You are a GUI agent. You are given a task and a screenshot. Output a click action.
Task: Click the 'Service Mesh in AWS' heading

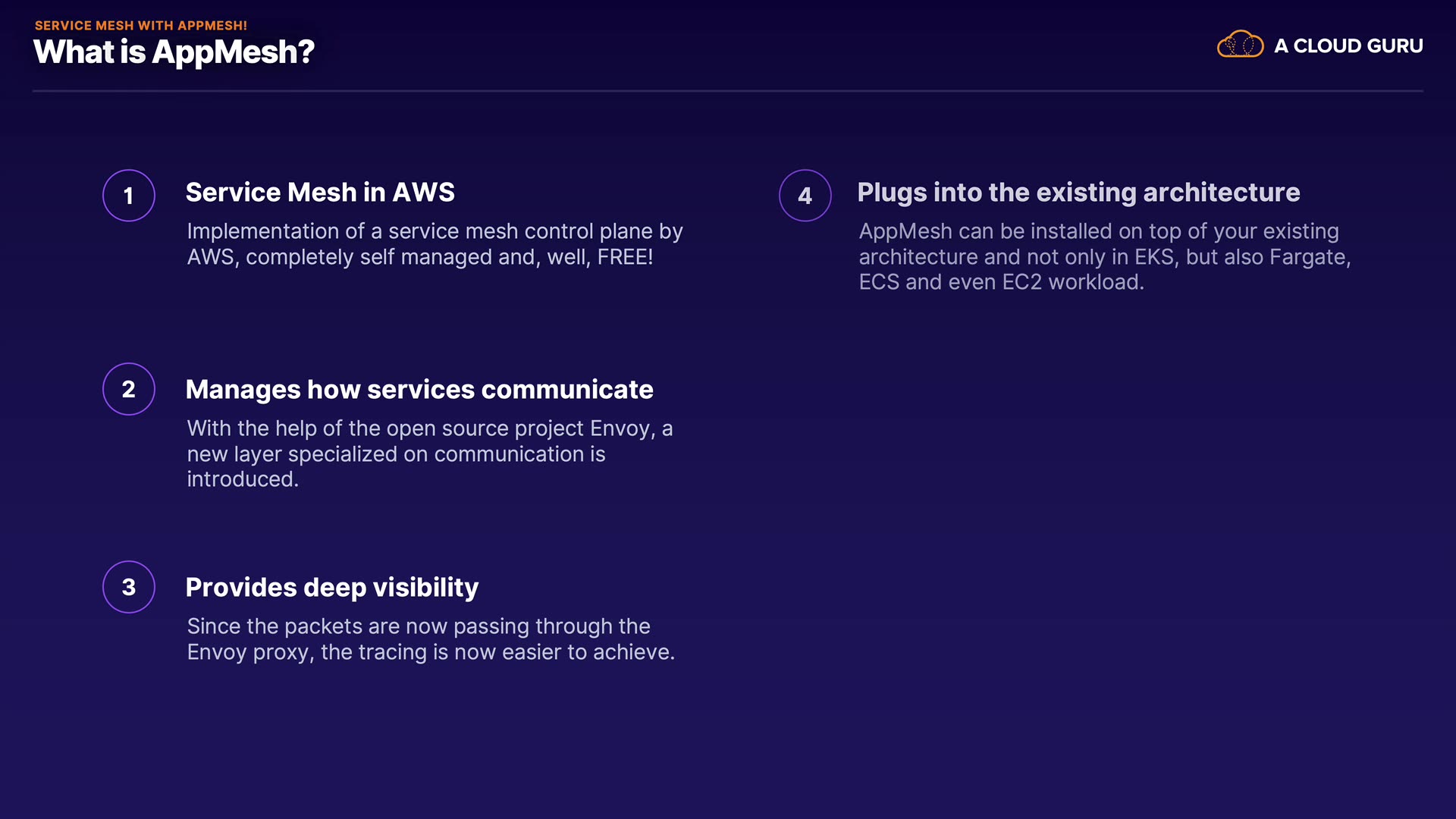[x=320, y=193]
